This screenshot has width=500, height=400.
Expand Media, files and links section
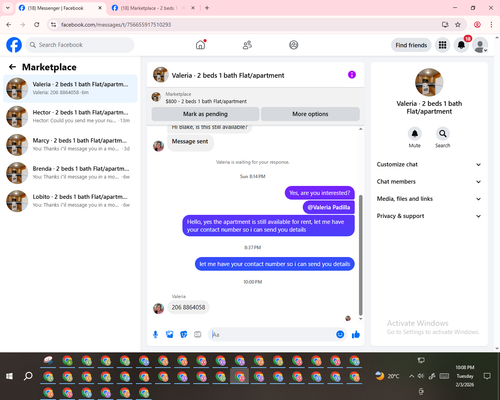tap(429, 199)
